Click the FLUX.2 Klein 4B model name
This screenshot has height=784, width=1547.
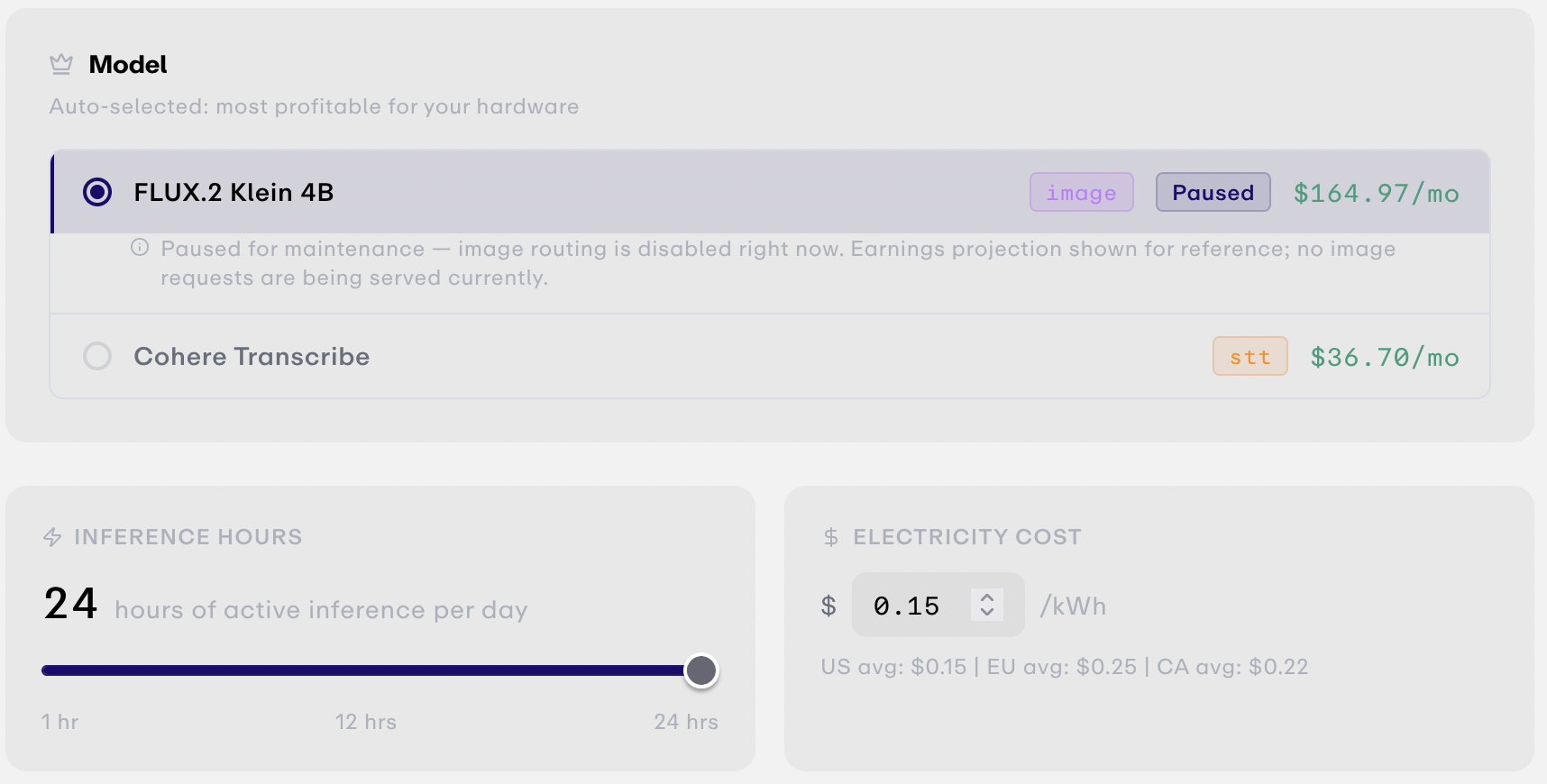[233, 192]
